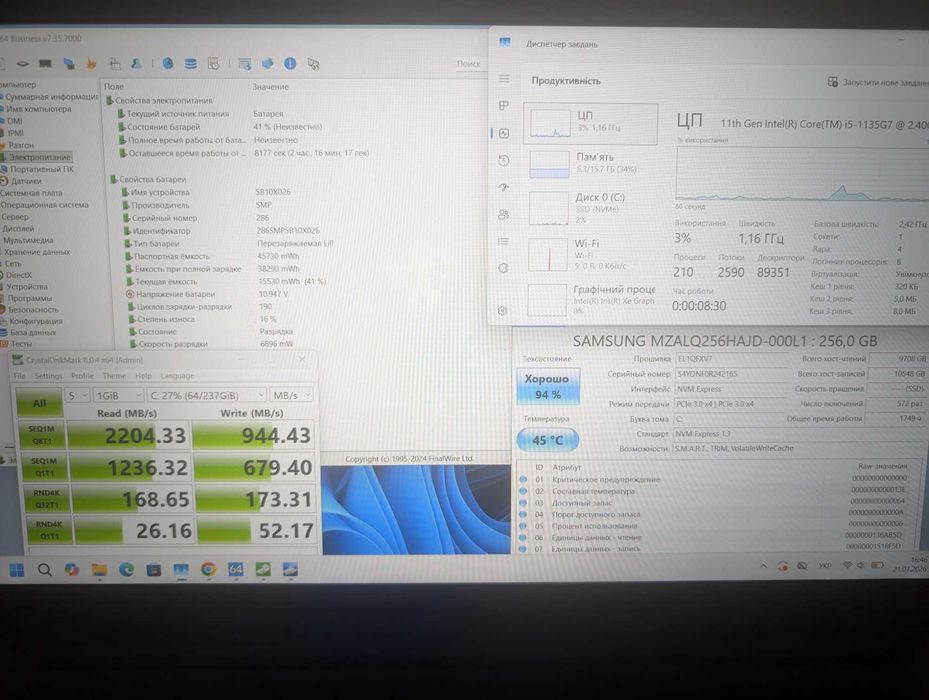
Task: Open the Details list icon in Task Manager
Action: point(504,241)
